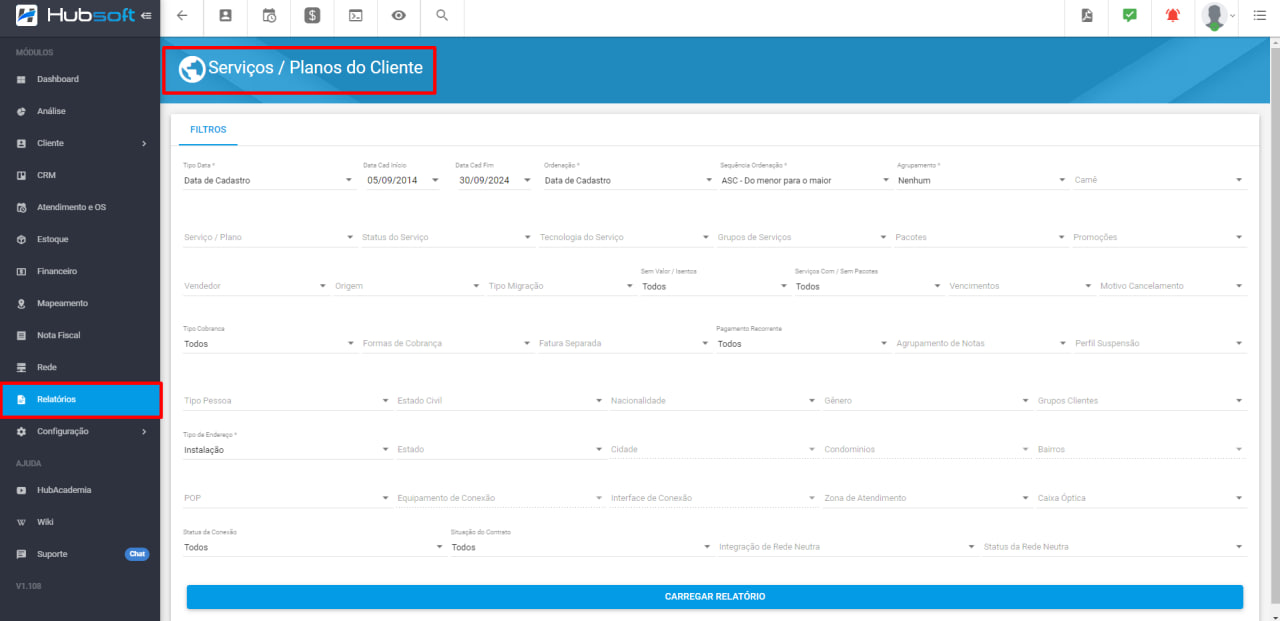Viewport: 1280px width, 621px height.
Task: Open the calendar clock schedule icon
Action: point(269,15)
